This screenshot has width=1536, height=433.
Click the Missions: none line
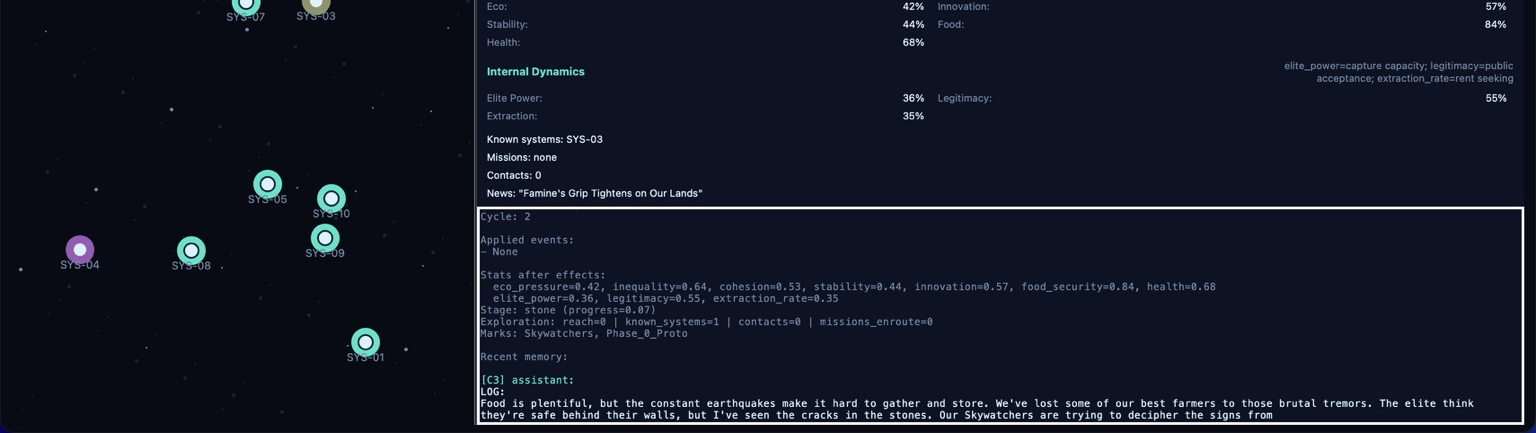pyautogui.click(x=521, y=157)
